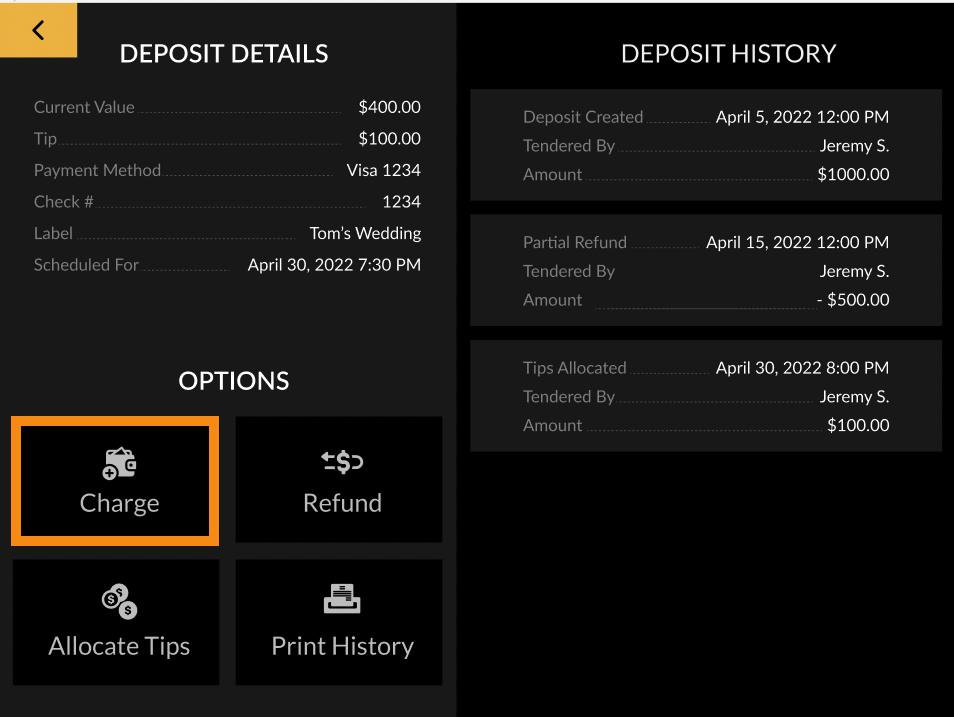Click the dollar-arrows icon on the Refund tile
954x717 pixels.
pyautogui.click(x=342, y=462)
